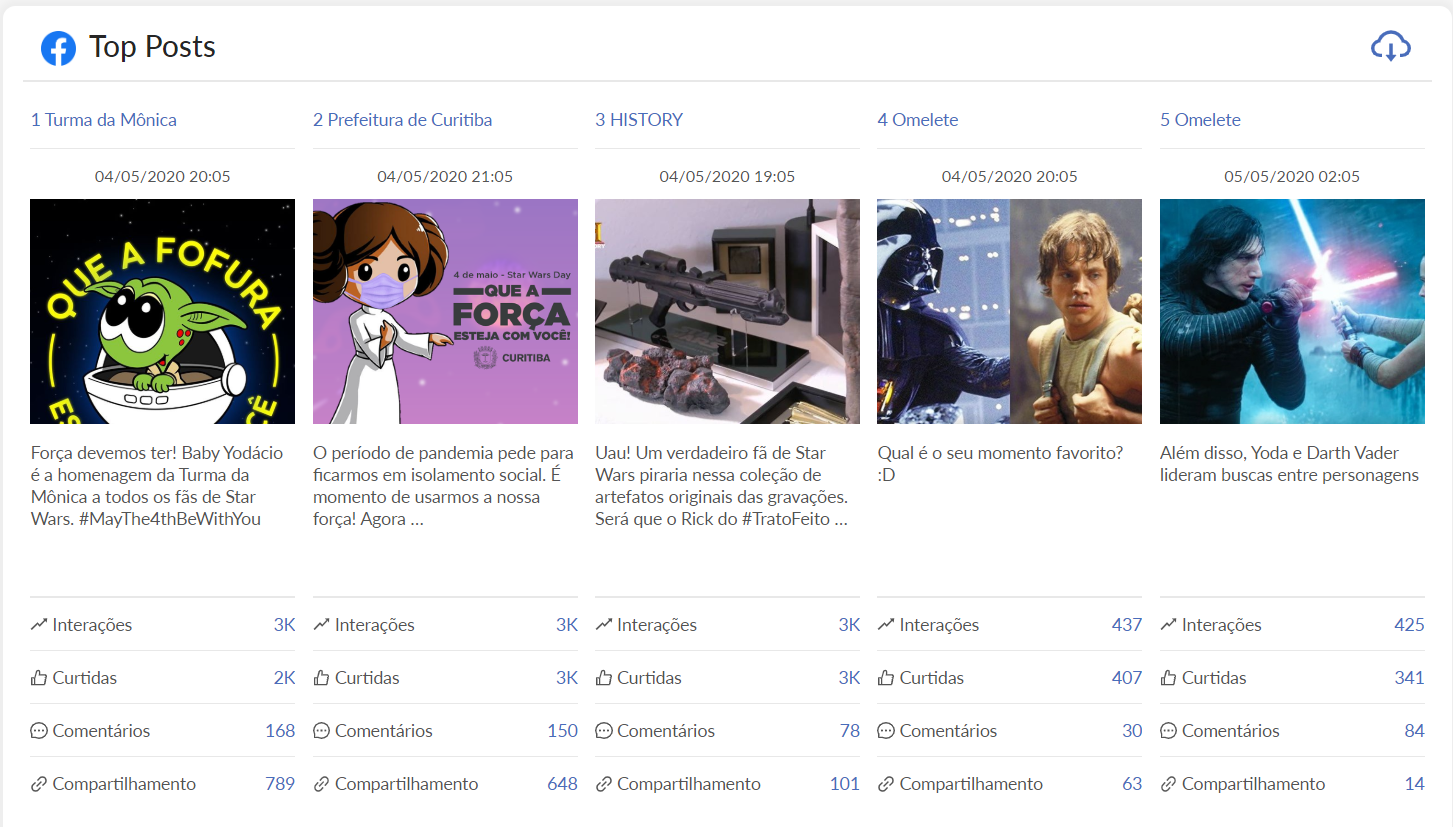The width and height of the screenshot is (1453, 827).
Task: Open the blaster prop collection image
Action: 727,311
